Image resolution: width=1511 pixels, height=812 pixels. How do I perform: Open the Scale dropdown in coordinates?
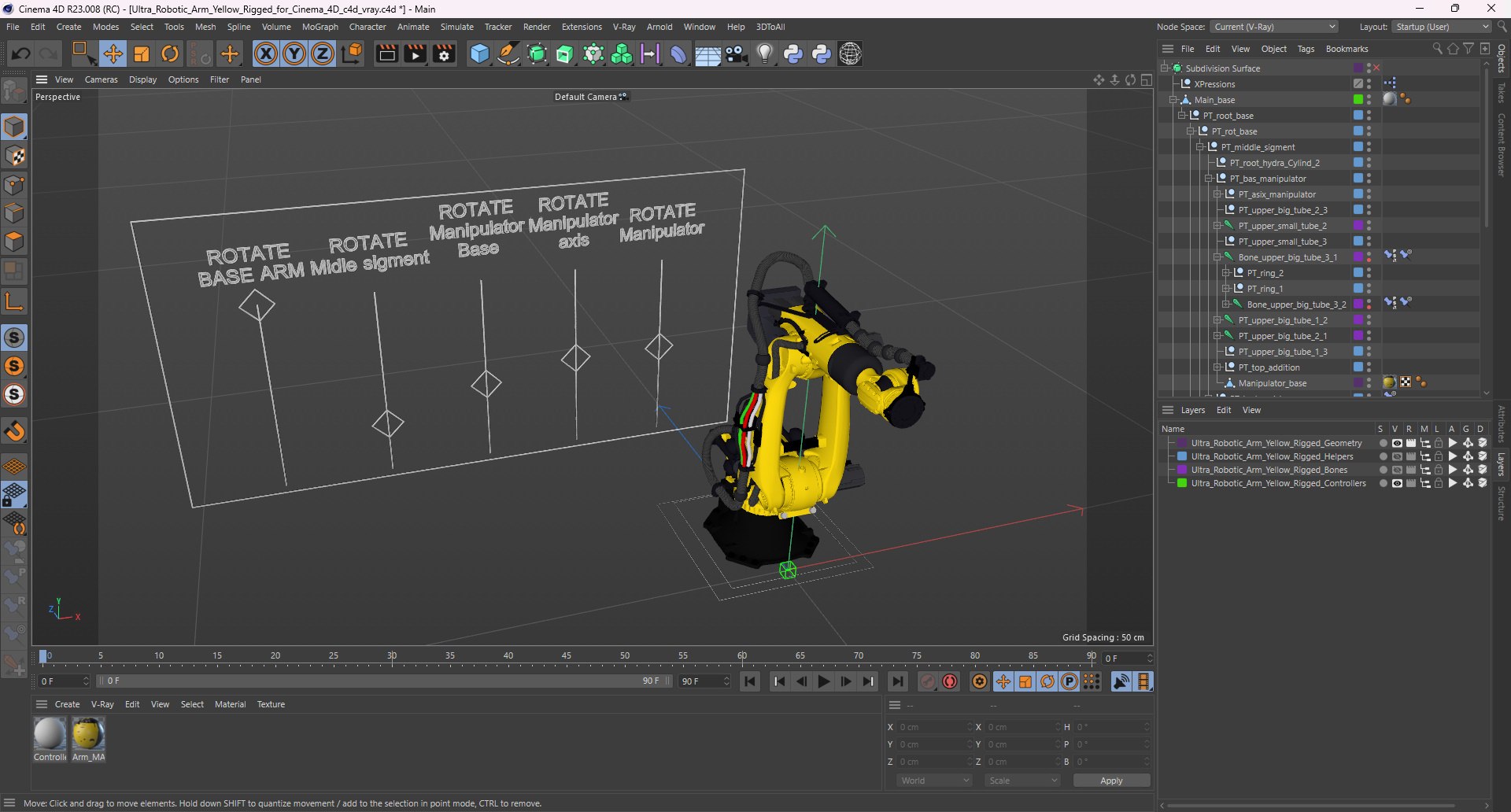click(1023, 781)
